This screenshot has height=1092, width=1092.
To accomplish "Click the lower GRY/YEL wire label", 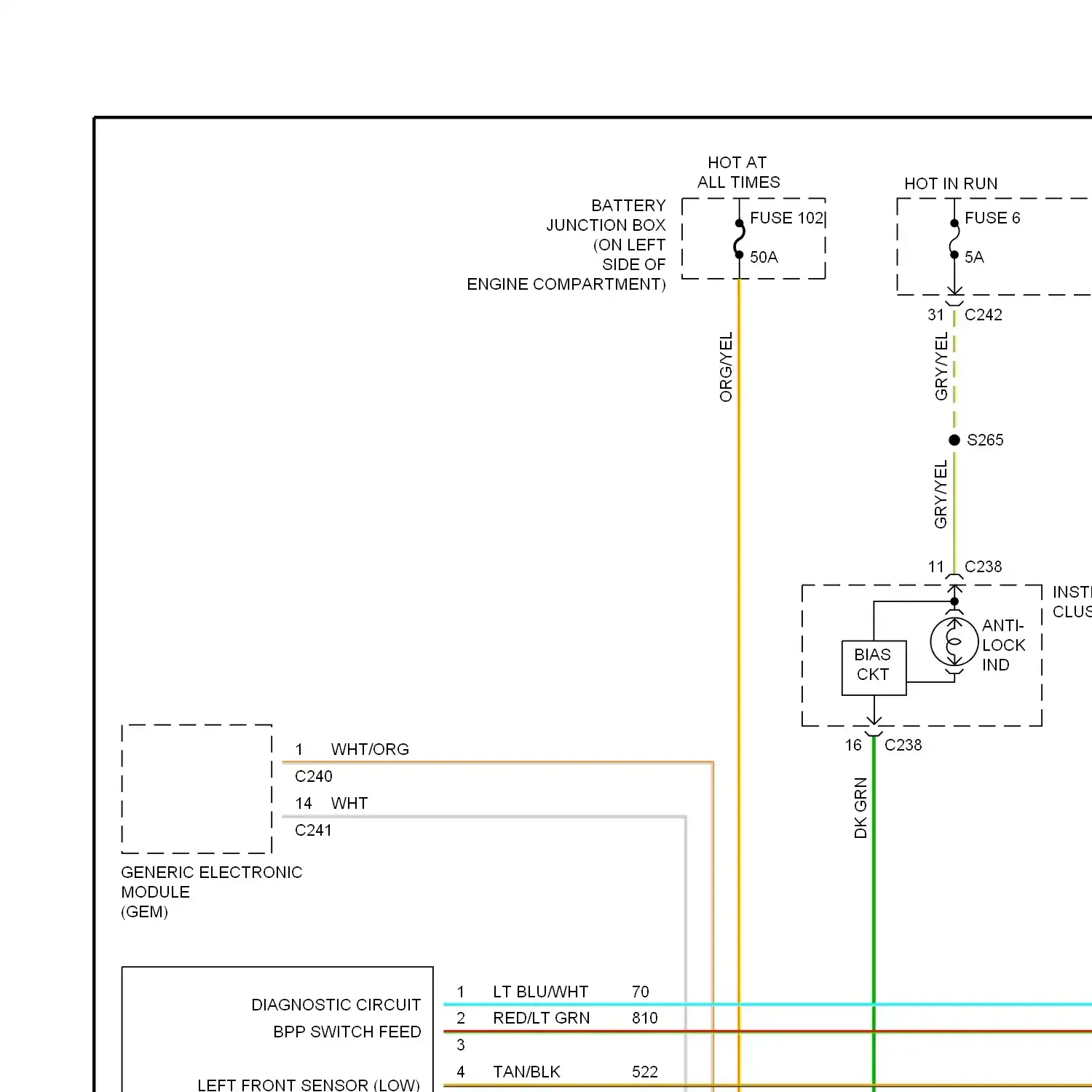I will click(941, 494).
